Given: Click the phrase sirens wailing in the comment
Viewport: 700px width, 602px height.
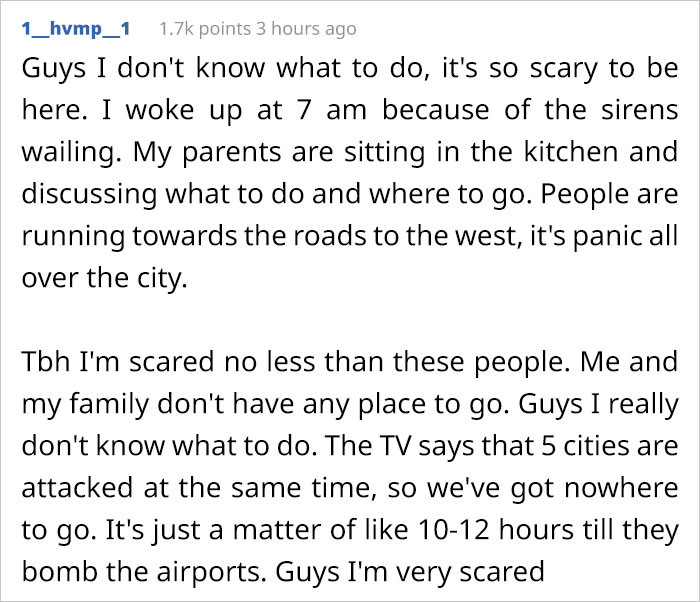Looking at the screenshot, I should [639, 110].
